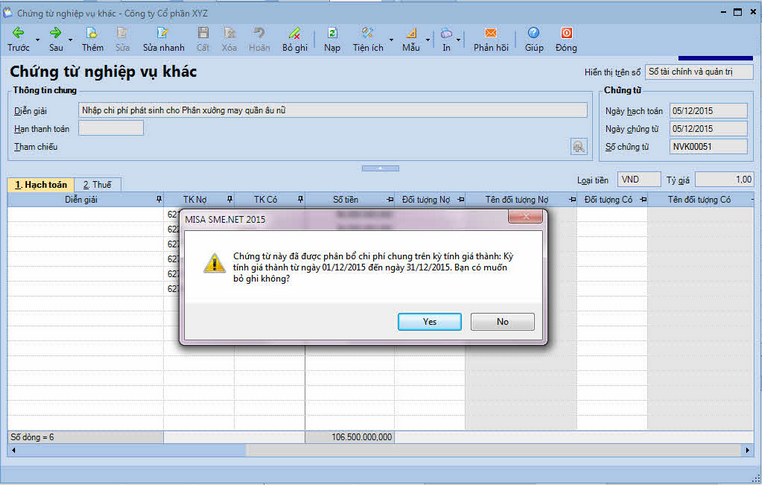Viewport: 762px width, 485px height.
Task: Reload data with Nạp
Action: coord(332,39)
